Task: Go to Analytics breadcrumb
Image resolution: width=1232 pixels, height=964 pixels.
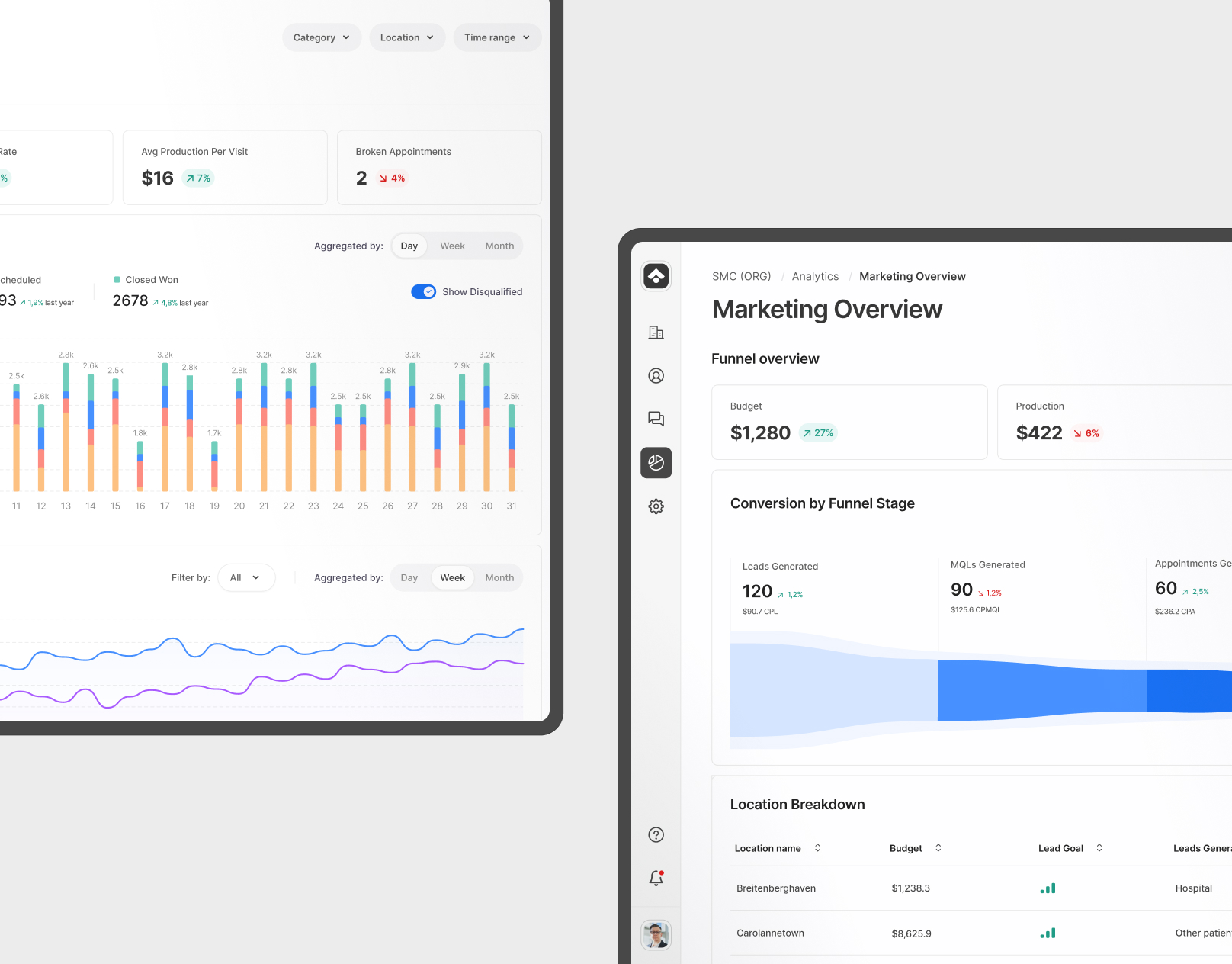Action: pos(815,277)
